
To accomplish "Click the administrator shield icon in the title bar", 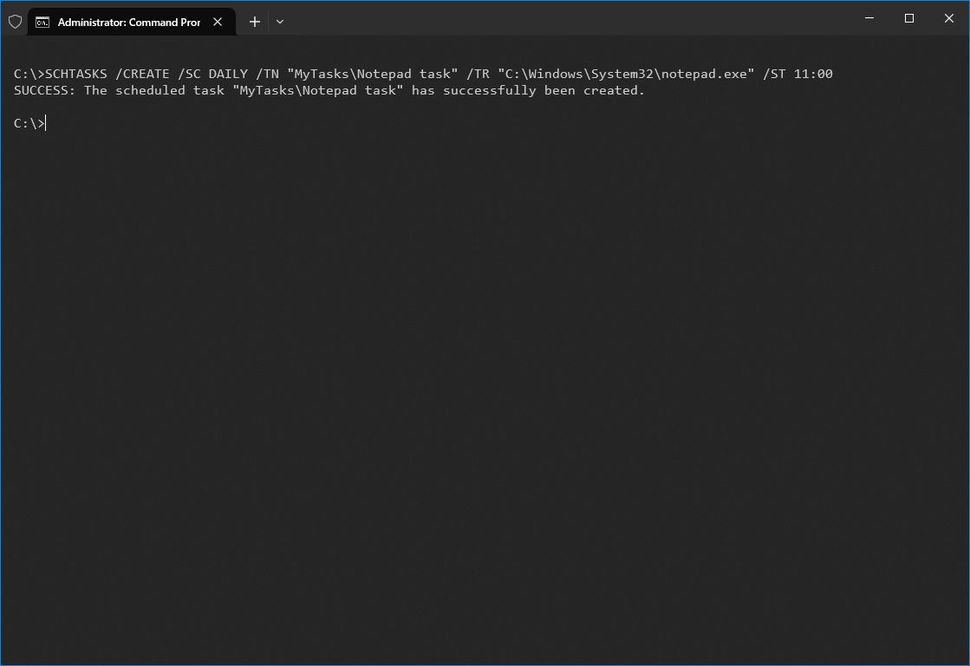I will coord(15,21).
